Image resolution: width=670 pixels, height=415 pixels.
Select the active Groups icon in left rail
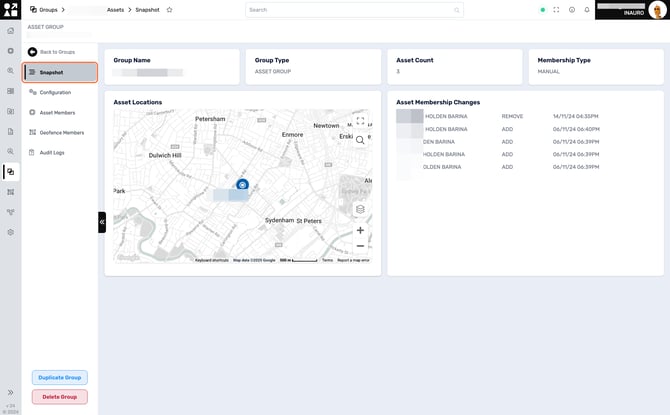[11, 172]
